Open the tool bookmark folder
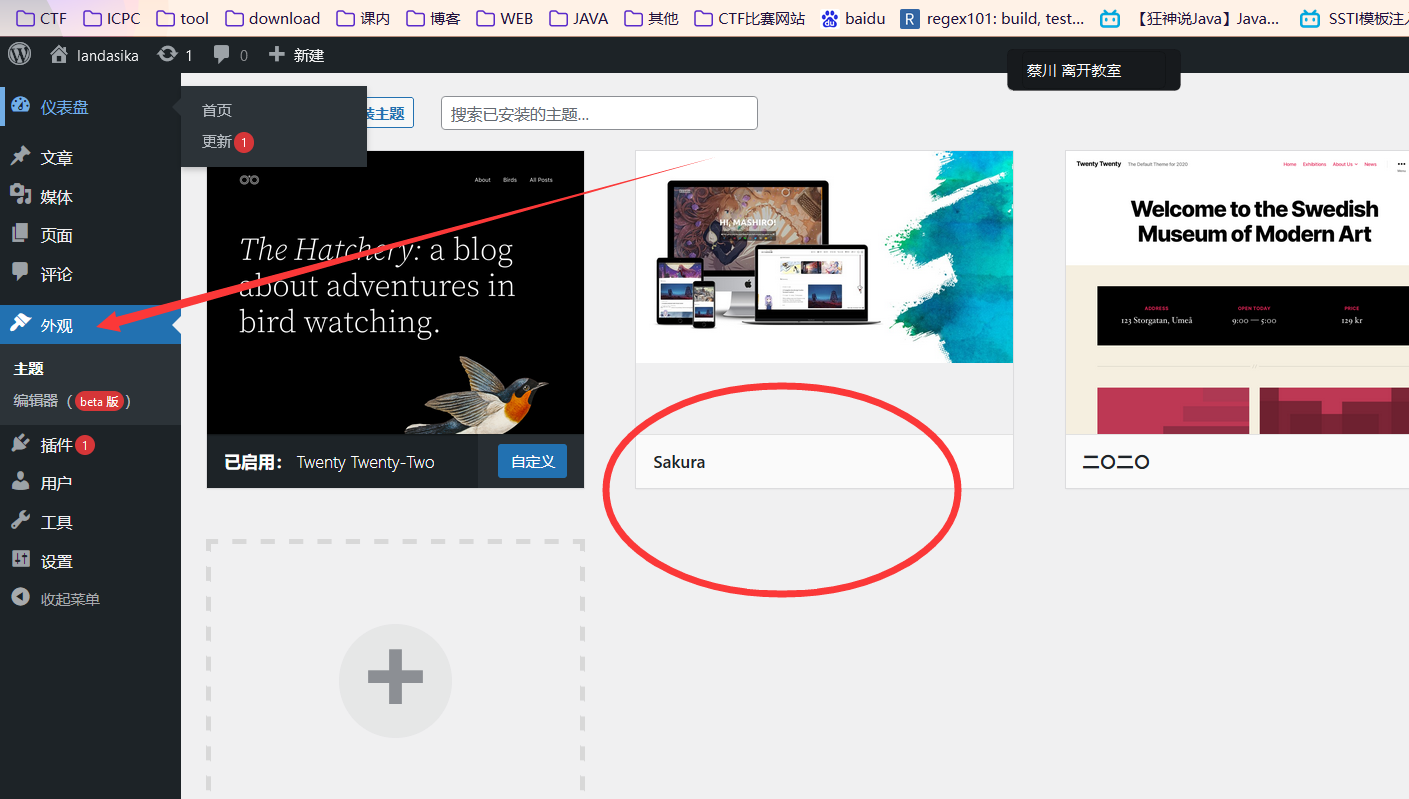Image resolution: width=1409 pixels, height=799 pixels. click(182, 18)
